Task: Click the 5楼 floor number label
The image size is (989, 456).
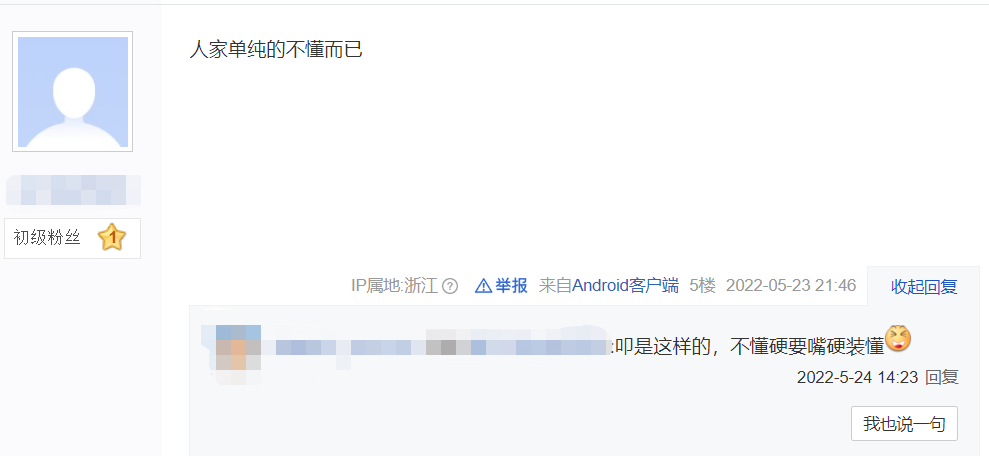Action: click(703, 286)
